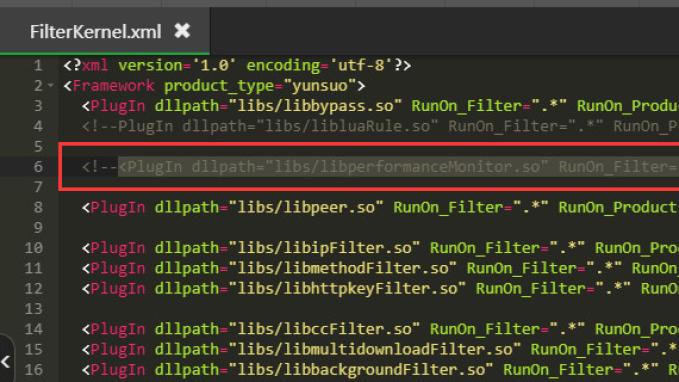Click the libhttpkeyFilter.so dllpath value

(x=348, y=288)
